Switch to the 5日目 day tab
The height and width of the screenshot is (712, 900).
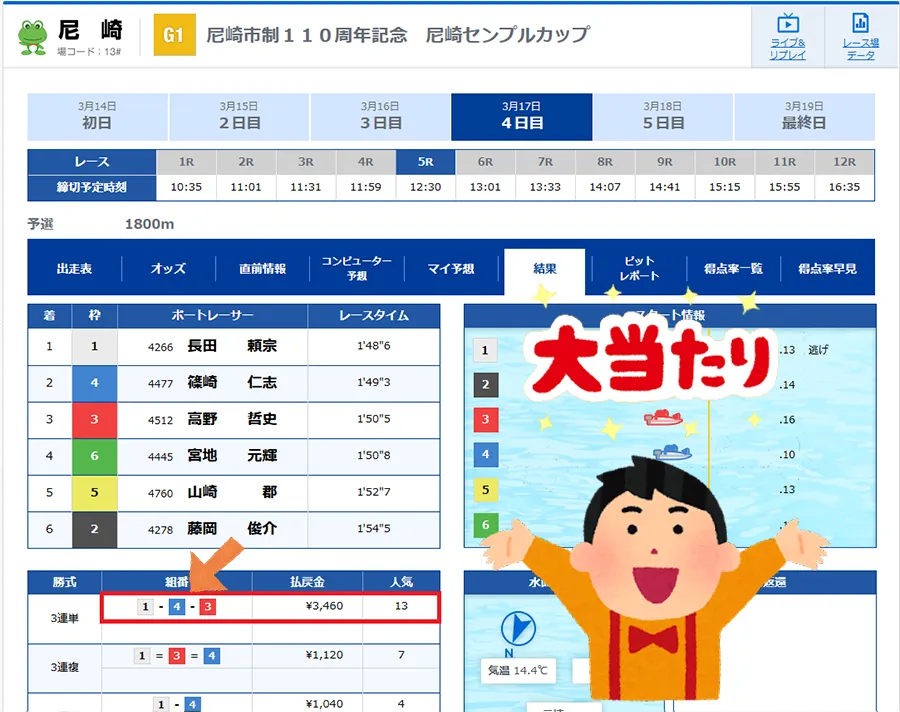(663, 116)
